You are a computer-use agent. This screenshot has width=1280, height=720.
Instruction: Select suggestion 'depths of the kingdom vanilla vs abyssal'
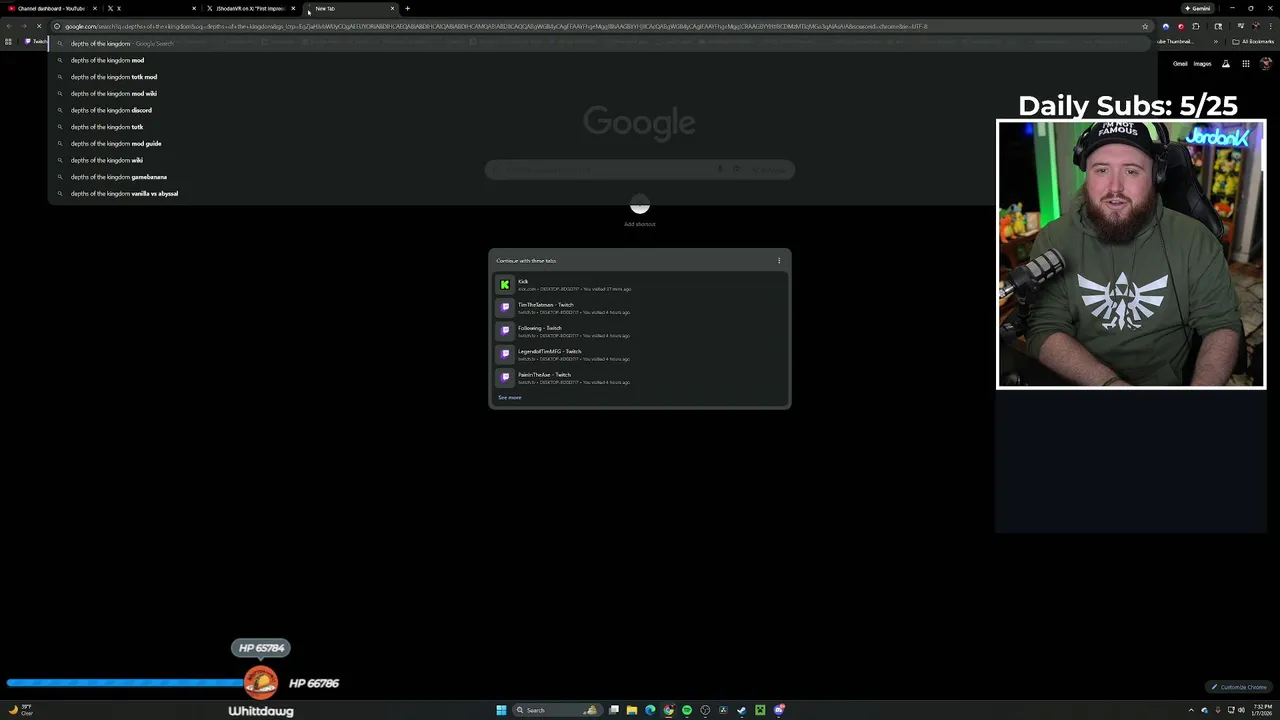pos(600,193)
